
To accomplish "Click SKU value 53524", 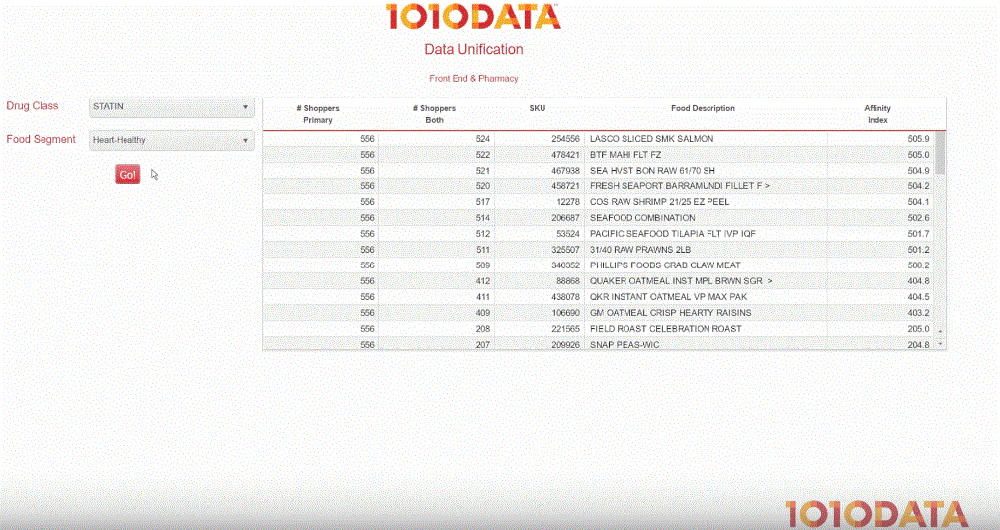I will click(x=568, y=234).
